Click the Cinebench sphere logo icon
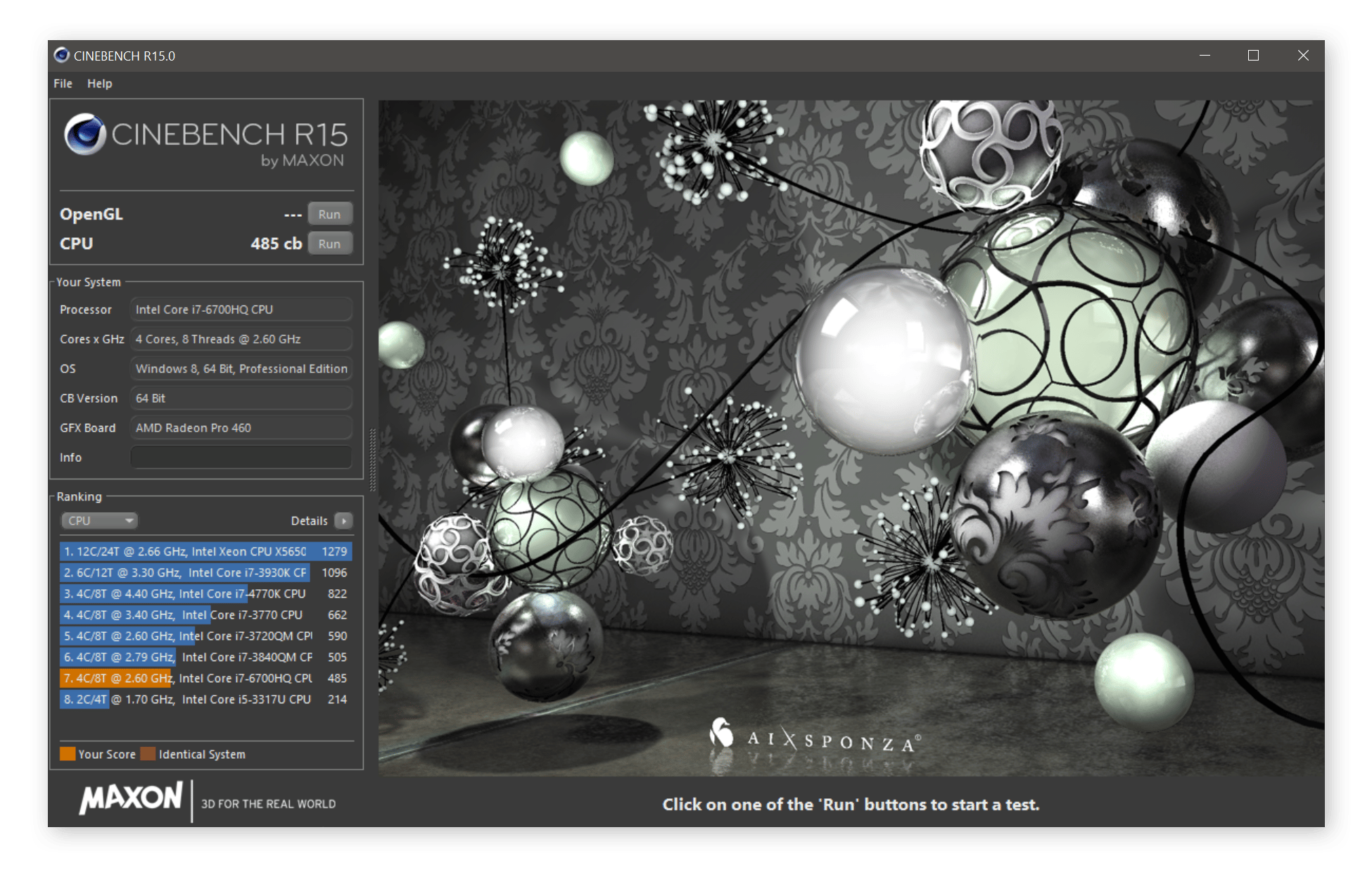This screenshot has width=1372, height=875. [x=85, y=134]
